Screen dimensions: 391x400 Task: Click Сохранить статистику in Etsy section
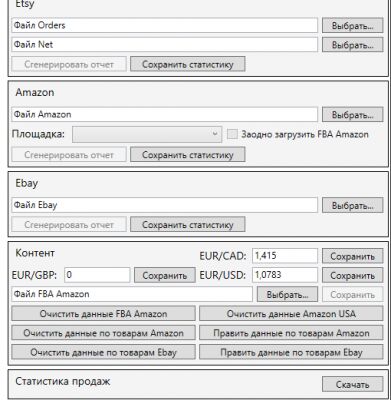188,64
